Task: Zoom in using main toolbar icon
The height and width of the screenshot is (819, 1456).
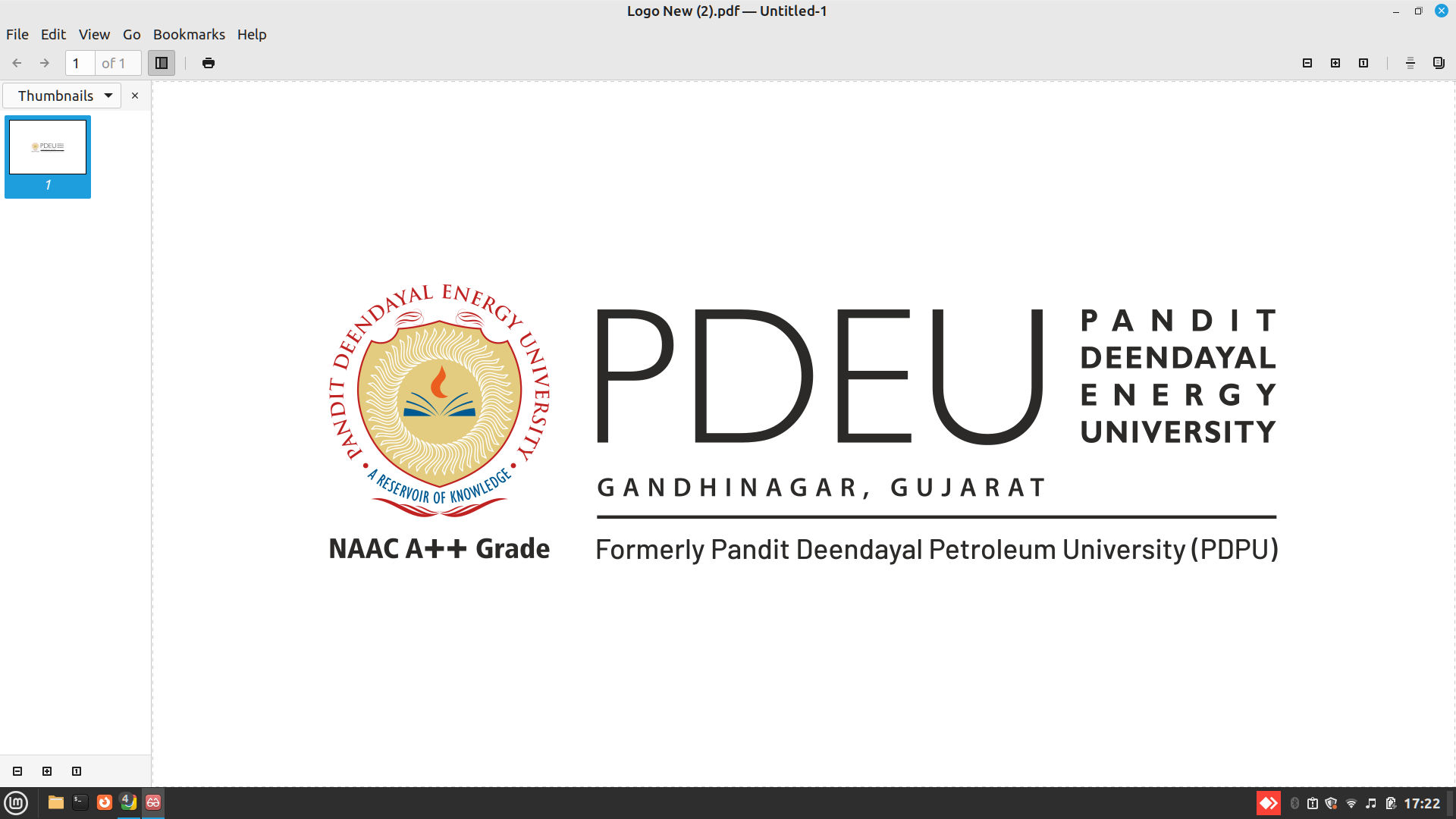Action: (x=1335, y=63)
